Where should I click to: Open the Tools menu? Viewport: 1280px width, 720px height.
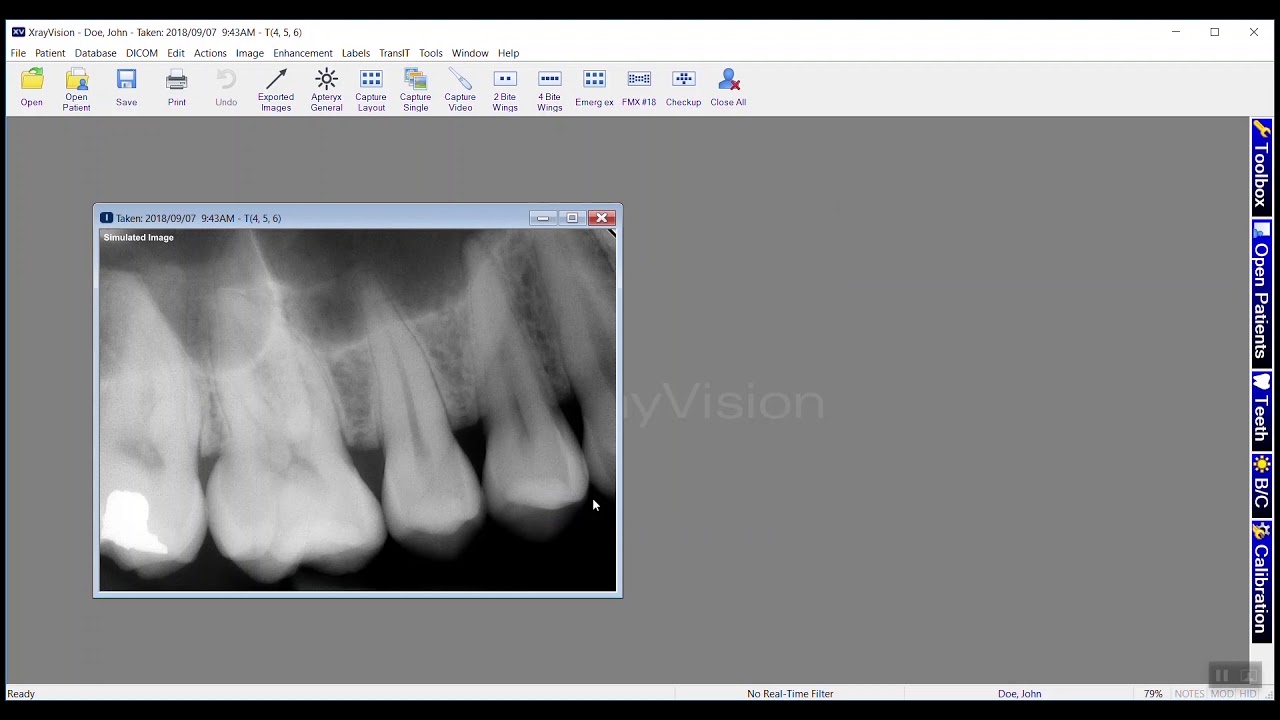tap(431, 53)
